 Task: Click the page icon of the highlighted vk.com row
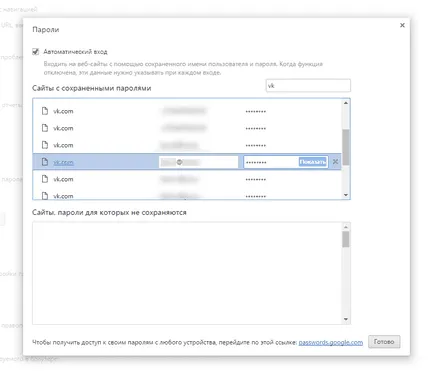coord(45,162)
